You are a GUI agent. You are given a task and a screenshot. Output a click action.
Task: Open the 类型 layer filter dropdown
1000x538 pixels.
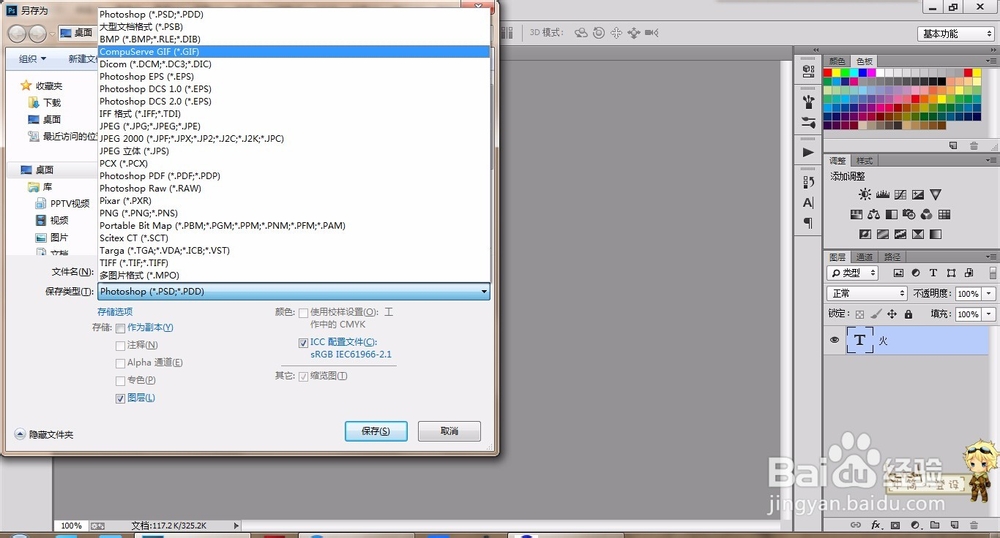(853, 273)
